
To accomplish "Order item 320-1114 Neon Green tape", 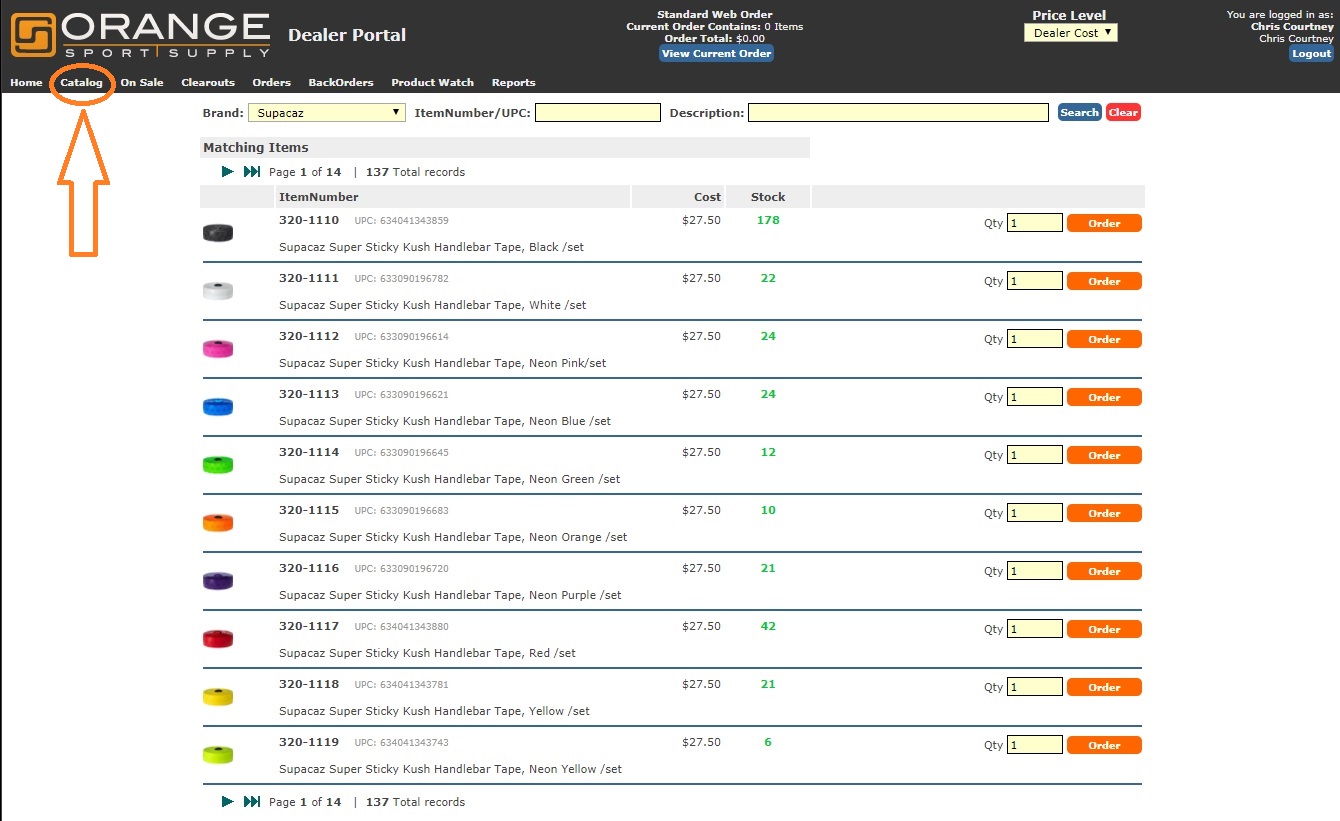I will tap(1104, 455).
